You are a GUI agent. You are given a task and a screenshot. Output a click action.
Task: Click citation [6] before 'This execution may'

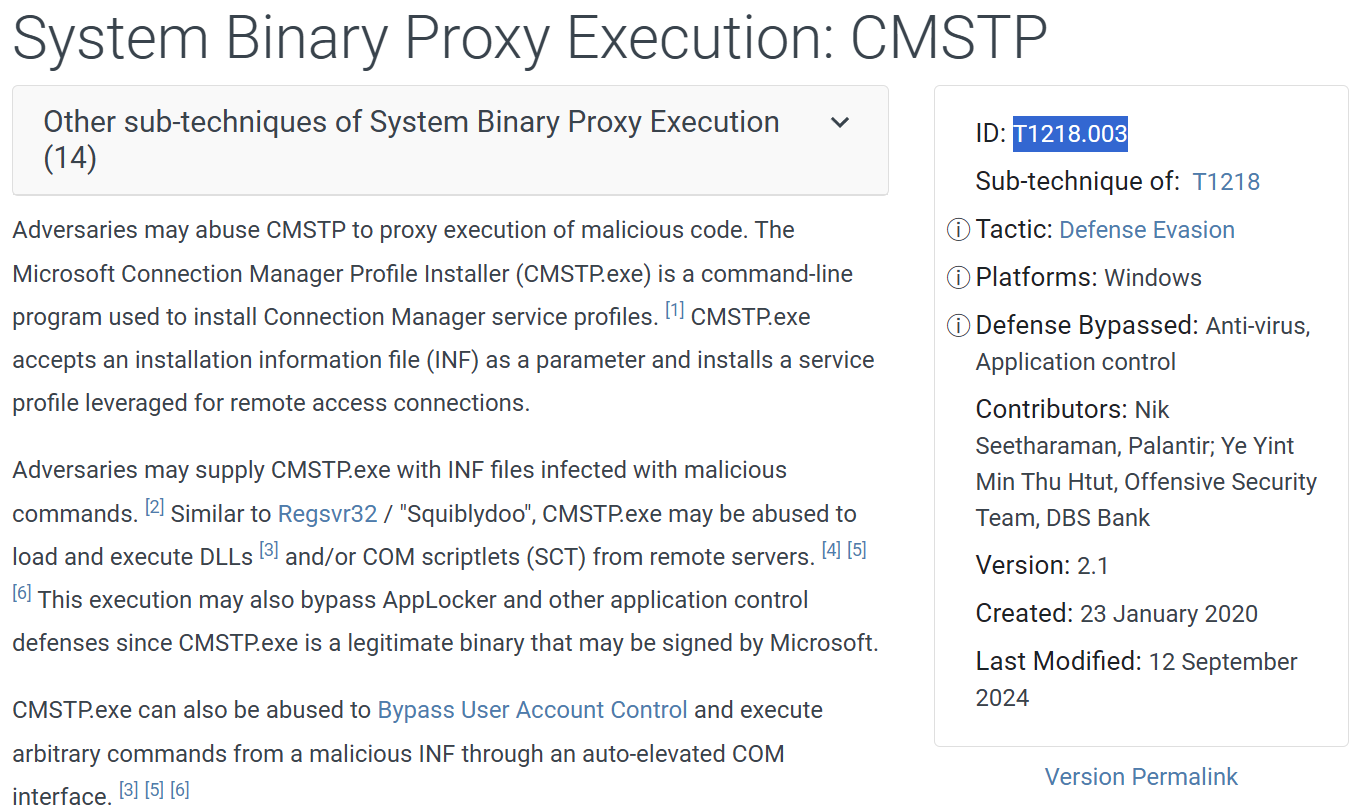[x=22, y=593]
